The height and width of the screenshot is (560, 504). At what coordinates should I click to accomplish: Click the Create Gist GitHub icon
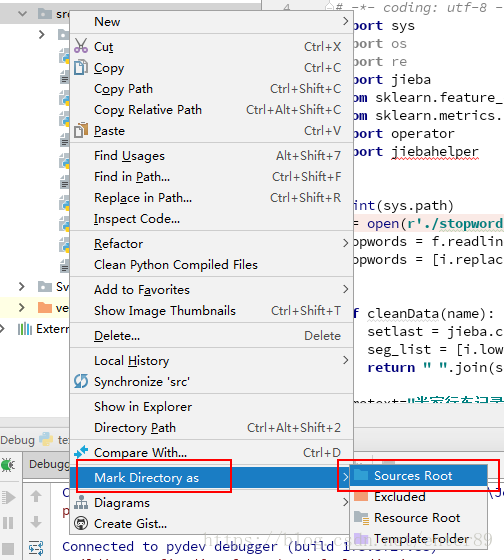[81, 523]
